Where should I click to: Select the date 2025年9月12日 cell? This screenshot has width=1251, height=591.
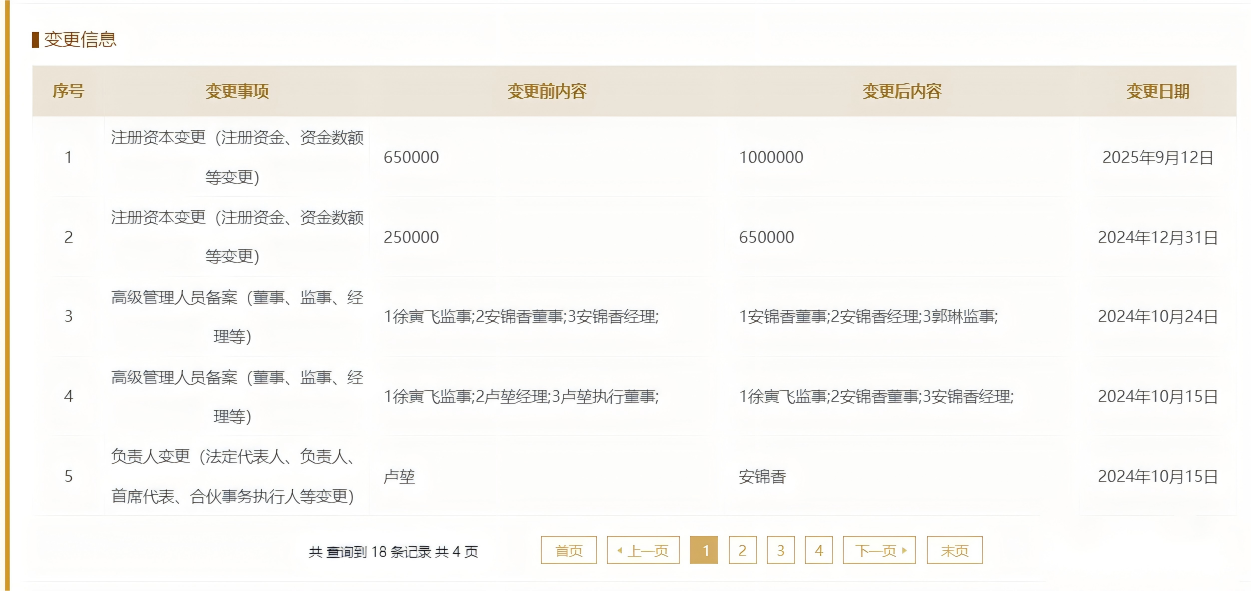1157,158
